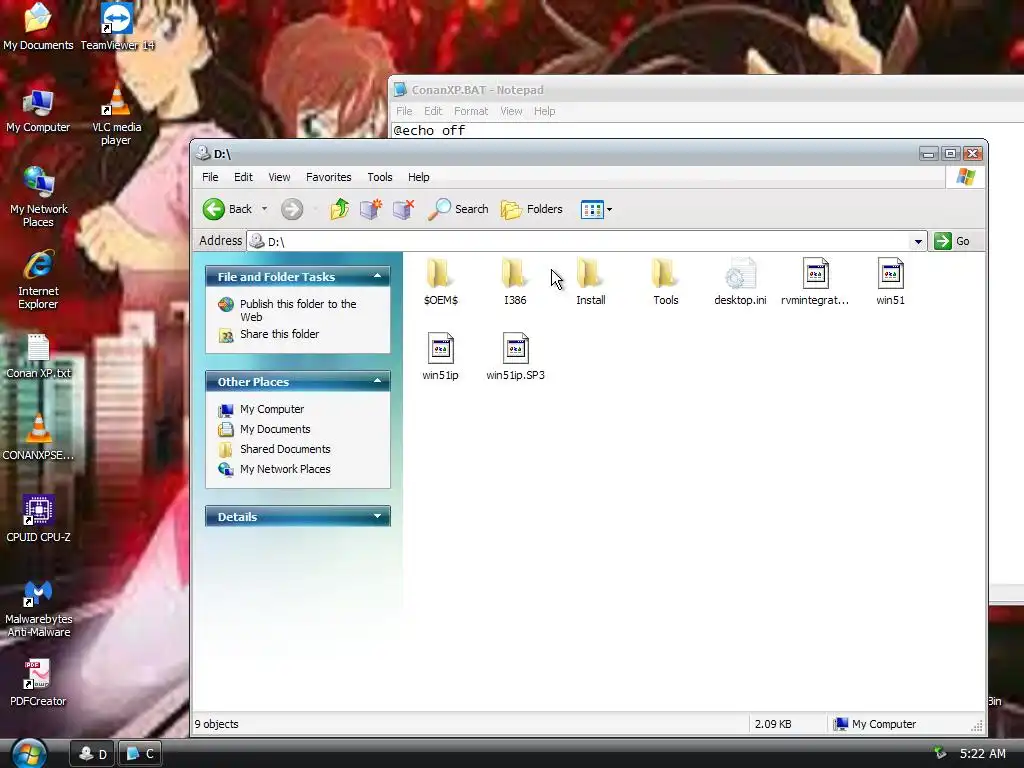Go back using the Back button
Viewport: 1024px width, 768px height.
pos(227,209)
